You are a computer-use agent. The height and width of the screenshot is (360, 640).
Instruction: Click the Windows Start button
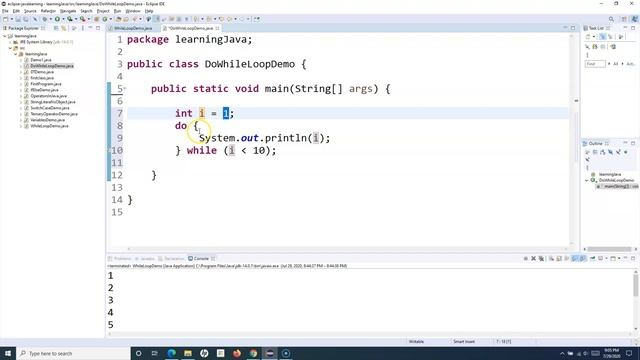pyautogui.click(x=8, y=353)
